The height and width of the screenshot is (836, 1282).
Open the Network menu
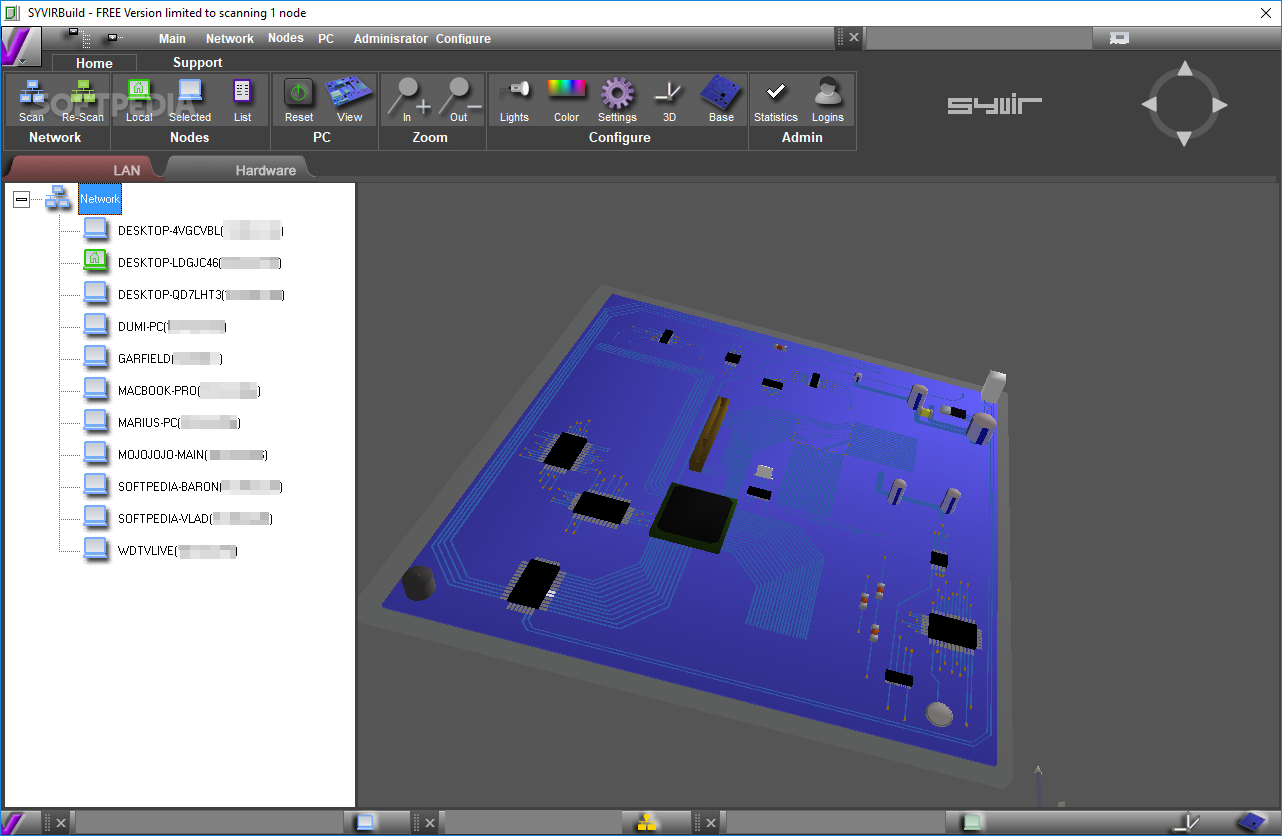230,39
